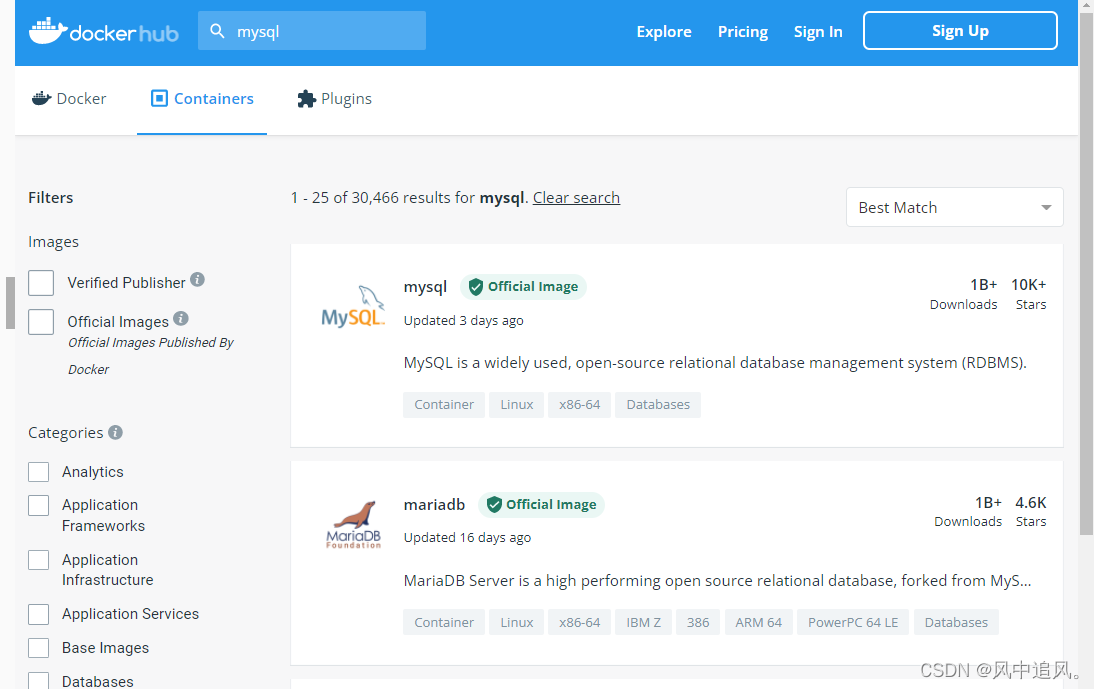The height and width of the screenshot is (689, 1094).
Task: Click the mariadb Official Image shield badge
Action: click(x=541, y=504)
